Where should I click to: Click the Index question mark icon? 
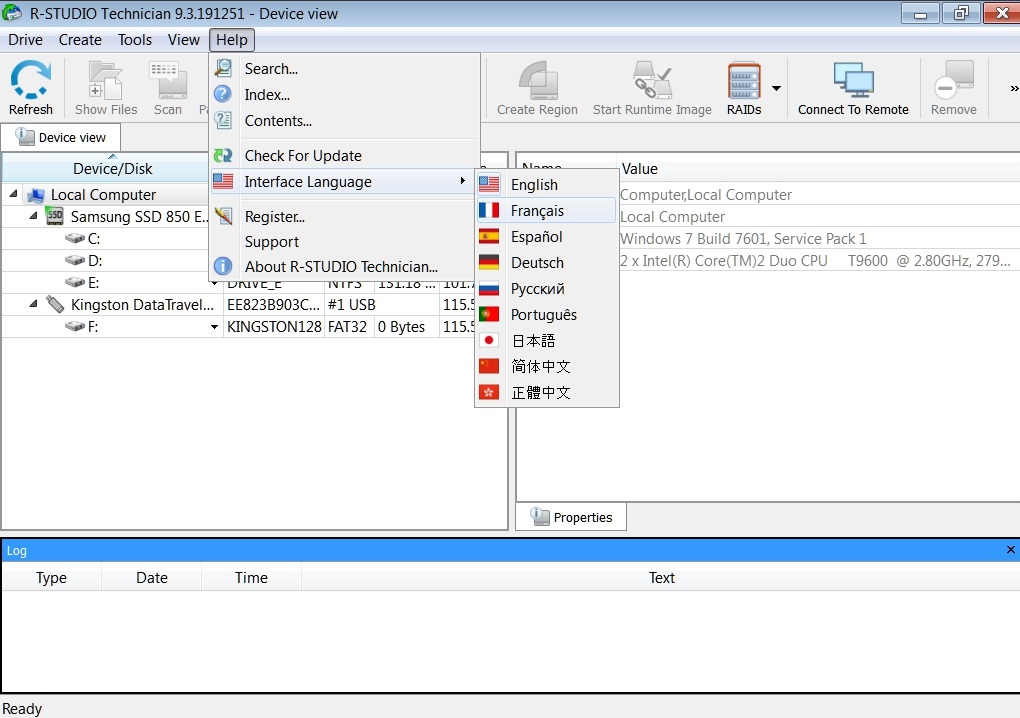point(223,94)
